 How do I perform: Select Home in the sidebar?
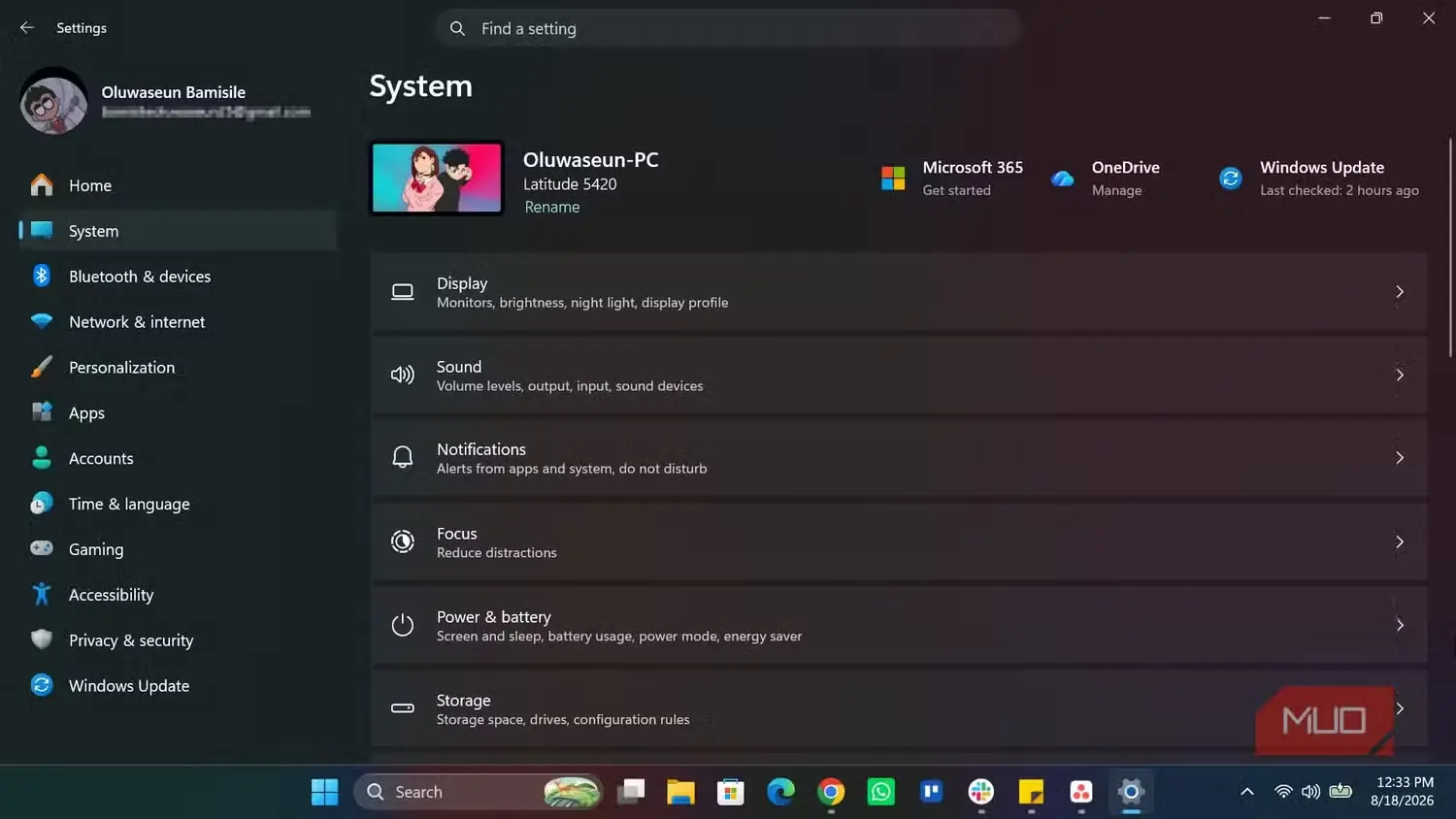(178, 185)
